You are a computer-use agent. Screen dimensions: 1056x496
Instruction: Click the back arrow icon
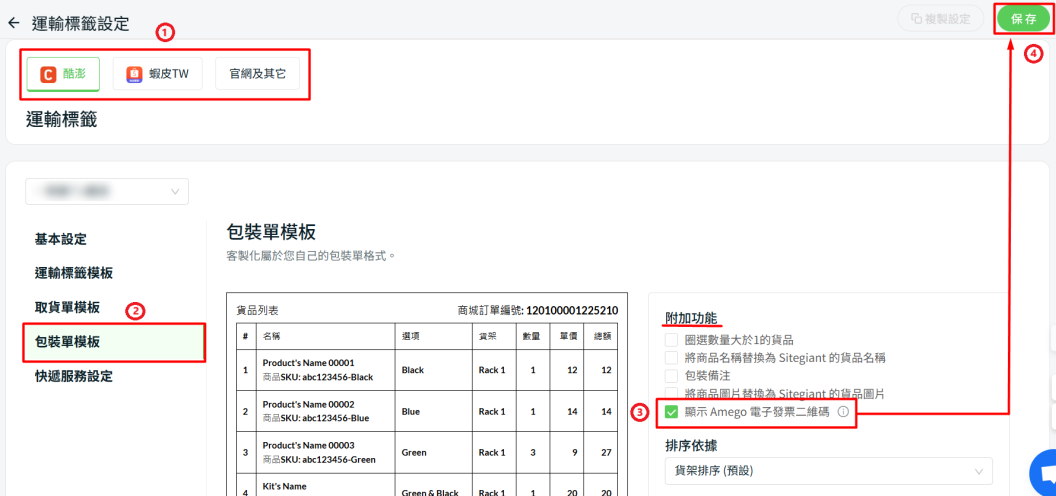coord(13,23)
